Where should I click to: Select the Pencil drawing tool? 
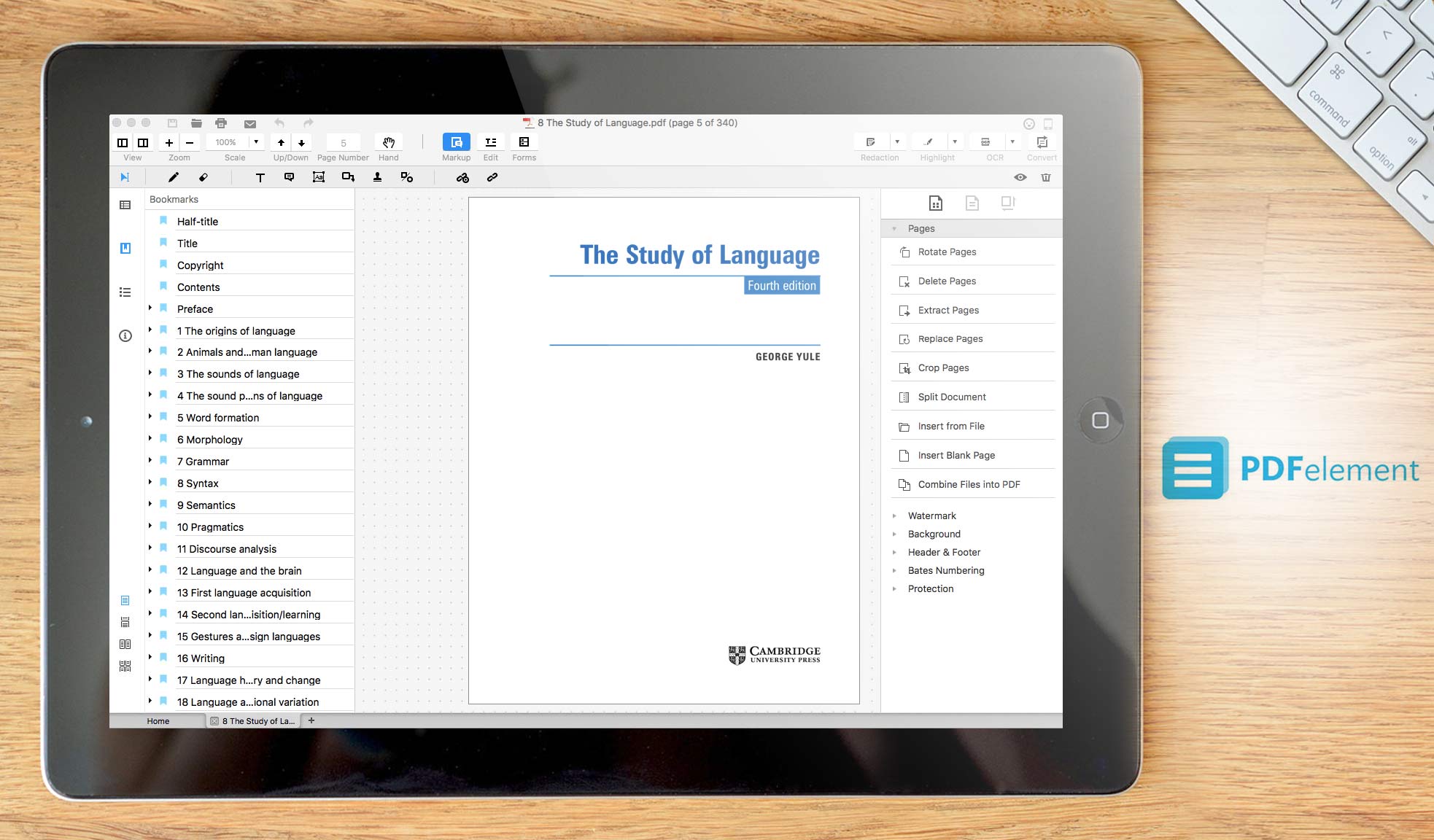pos(173,177)
